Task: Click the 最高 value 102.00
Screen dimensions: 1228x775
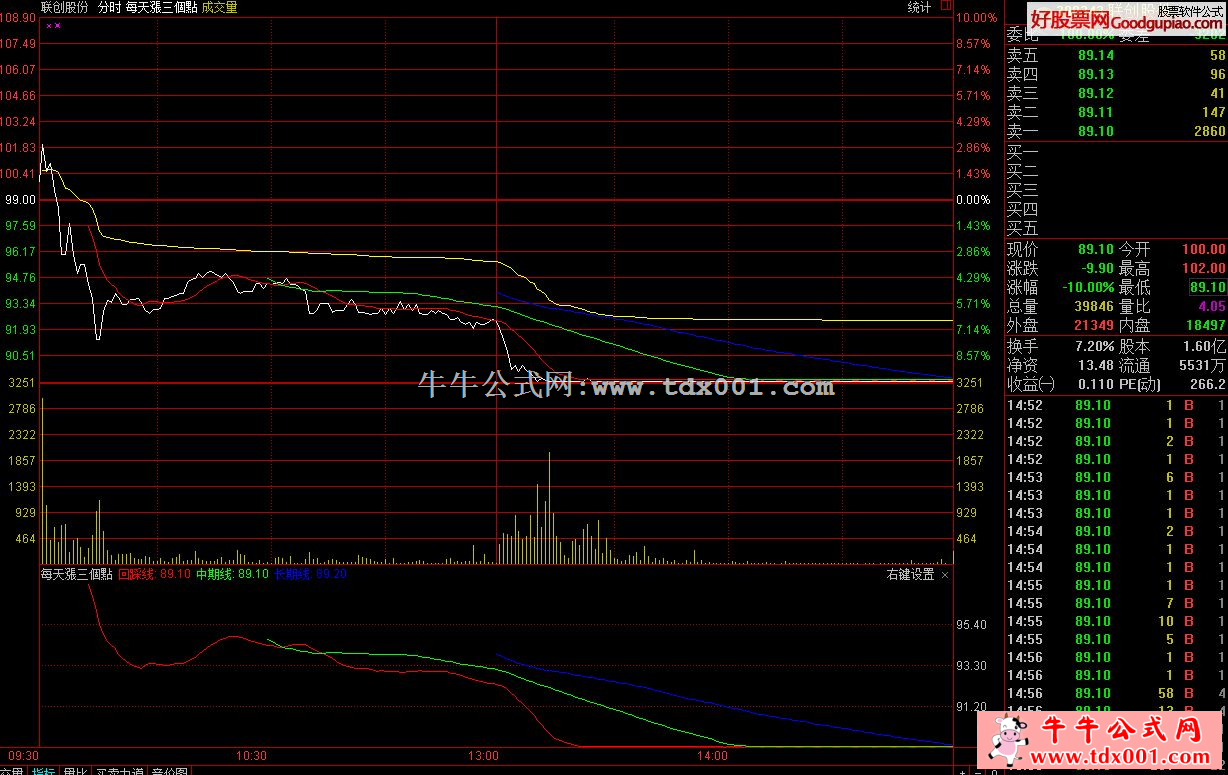Action: (1203, 268)
